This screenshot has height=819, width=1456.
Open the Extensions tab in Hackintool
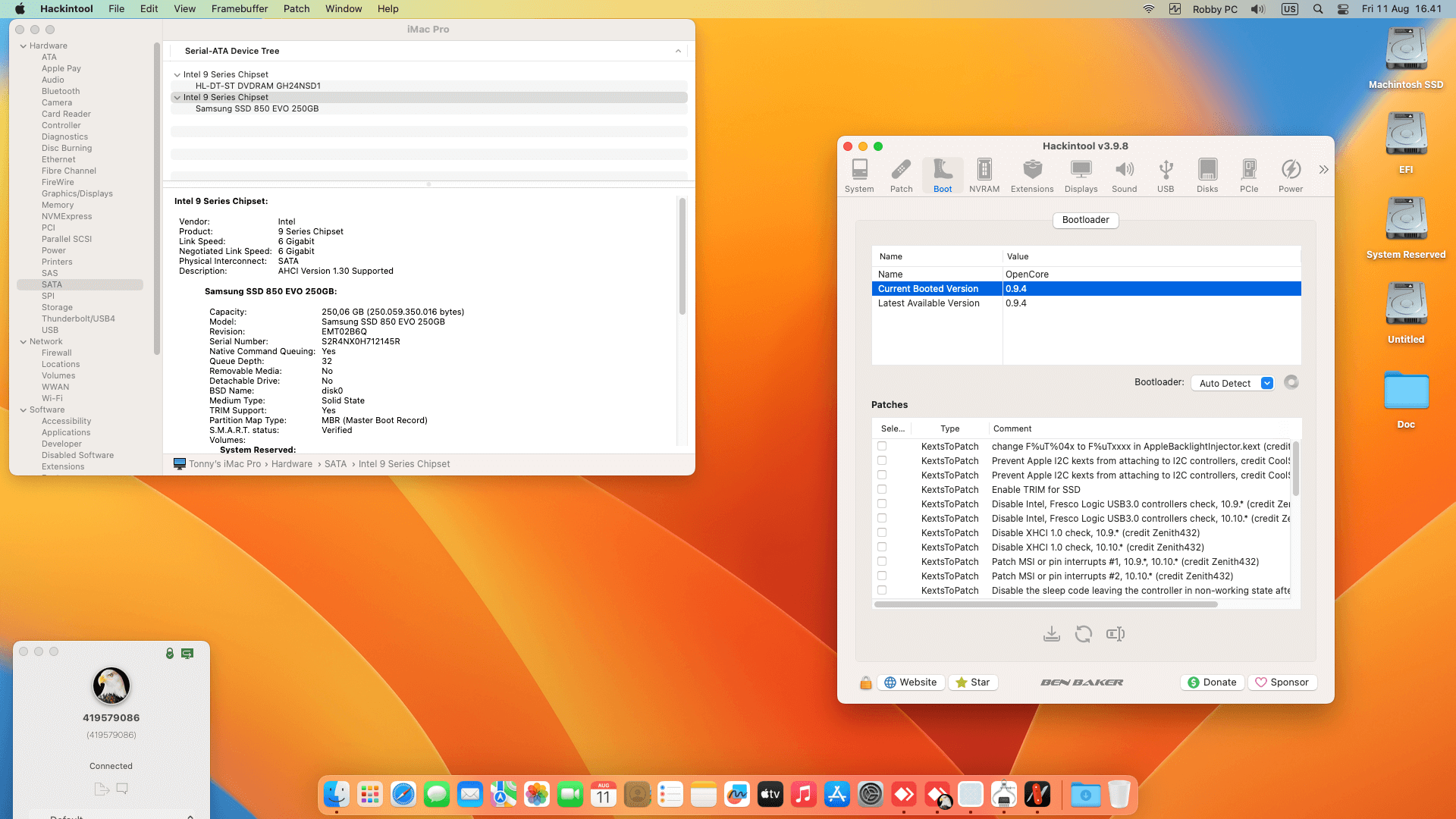pos(1032,175)
